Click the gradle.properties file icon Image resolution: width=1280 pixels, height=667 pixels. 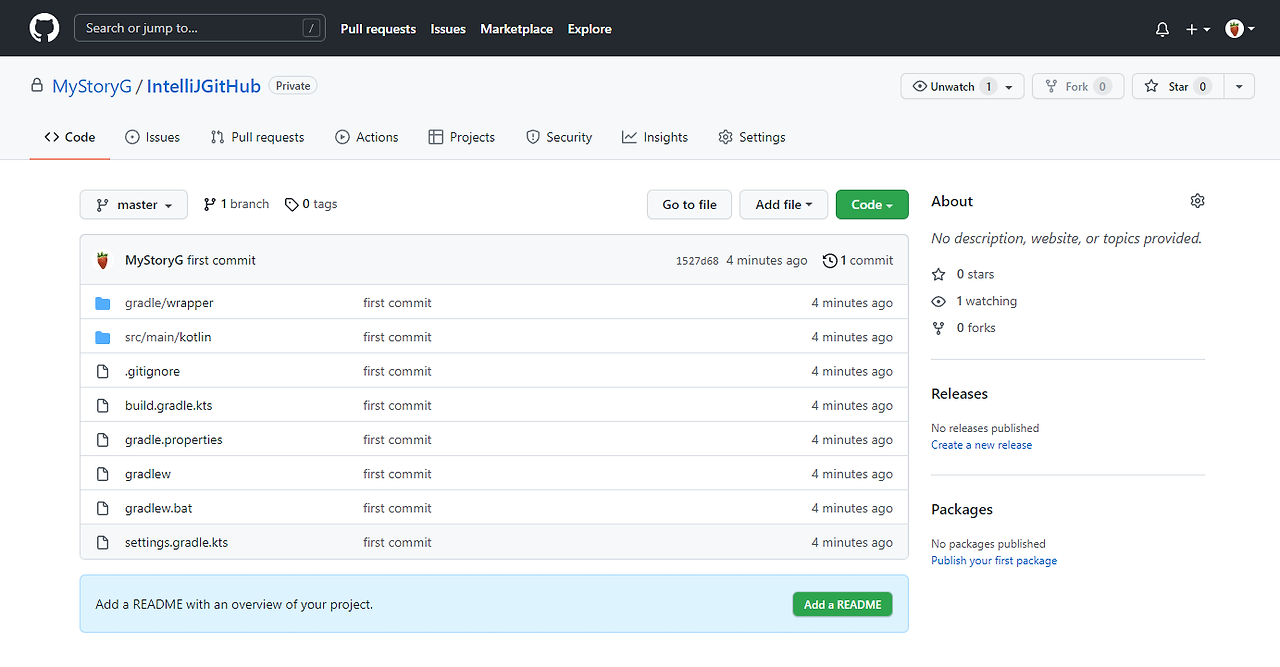coord(102,440)
